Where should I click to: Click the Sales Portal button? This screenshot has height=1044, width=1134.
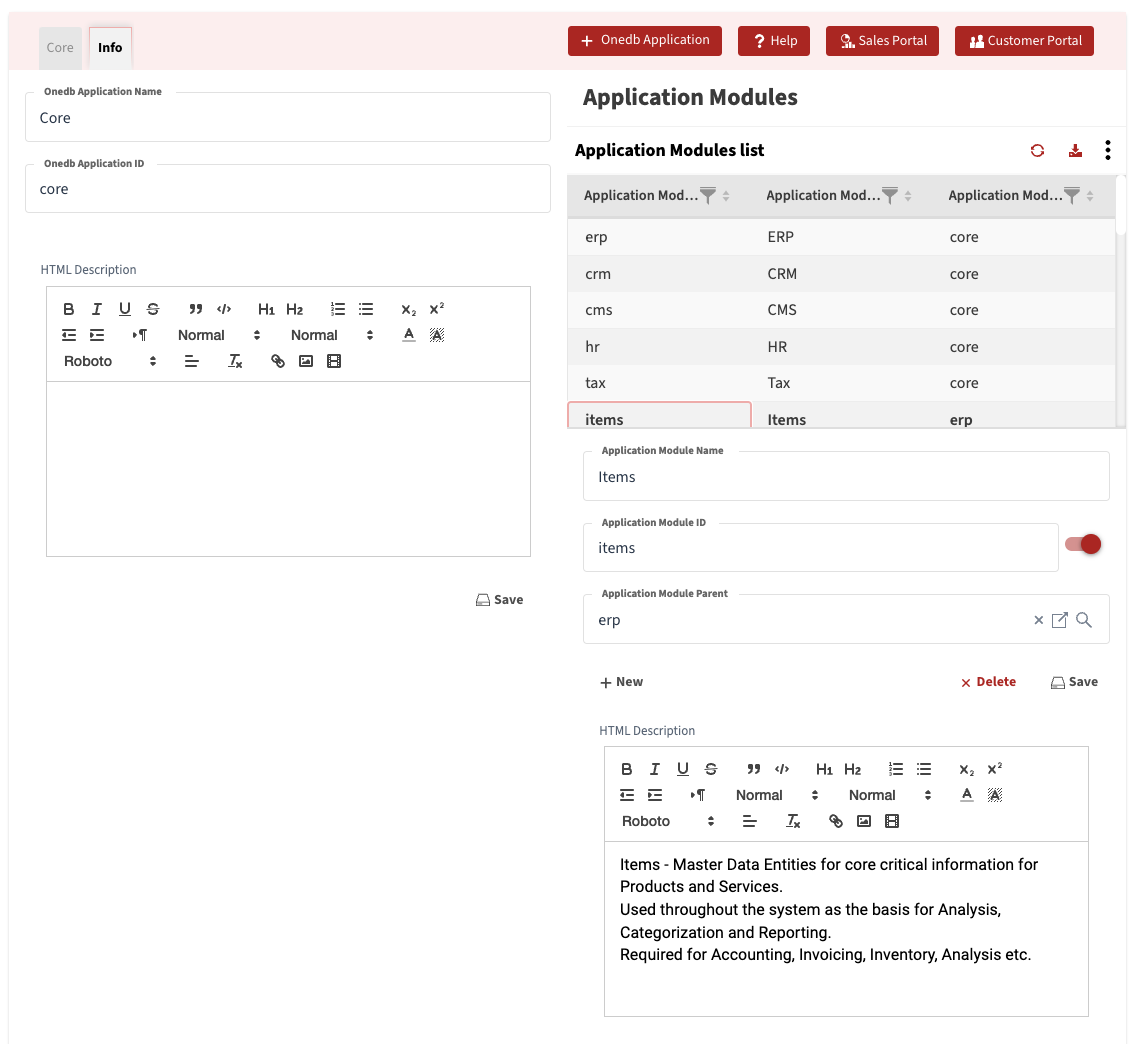click(x=882, y=41)
